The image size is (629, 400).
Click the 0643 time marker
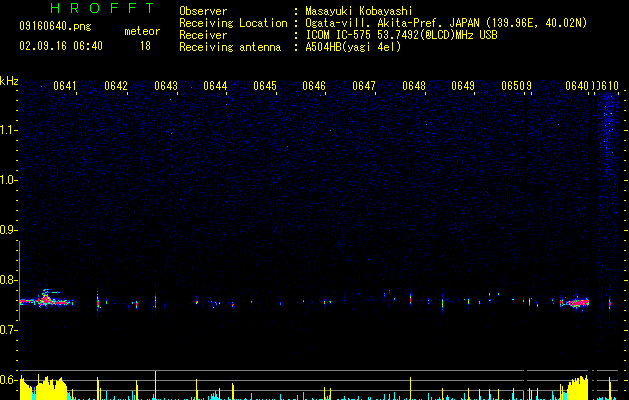pos(166,86)
